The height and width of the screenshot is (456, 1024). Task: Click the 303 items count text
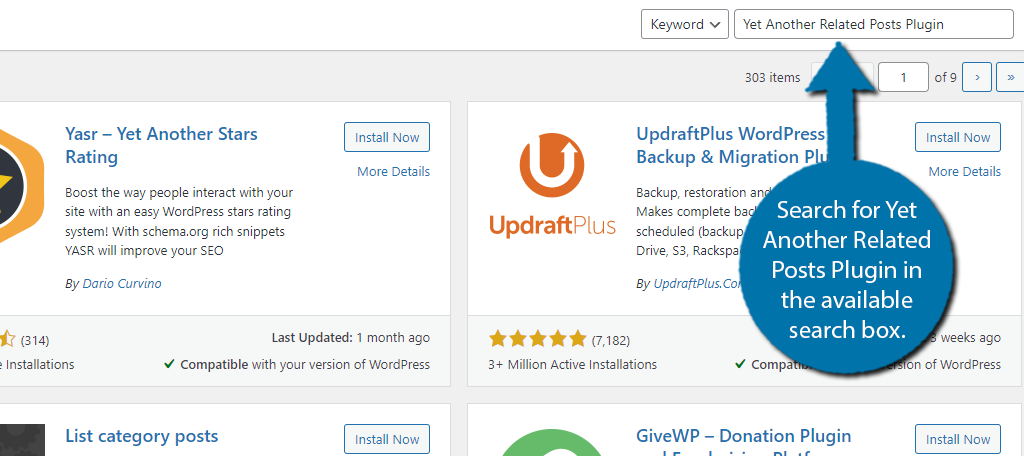773,77
